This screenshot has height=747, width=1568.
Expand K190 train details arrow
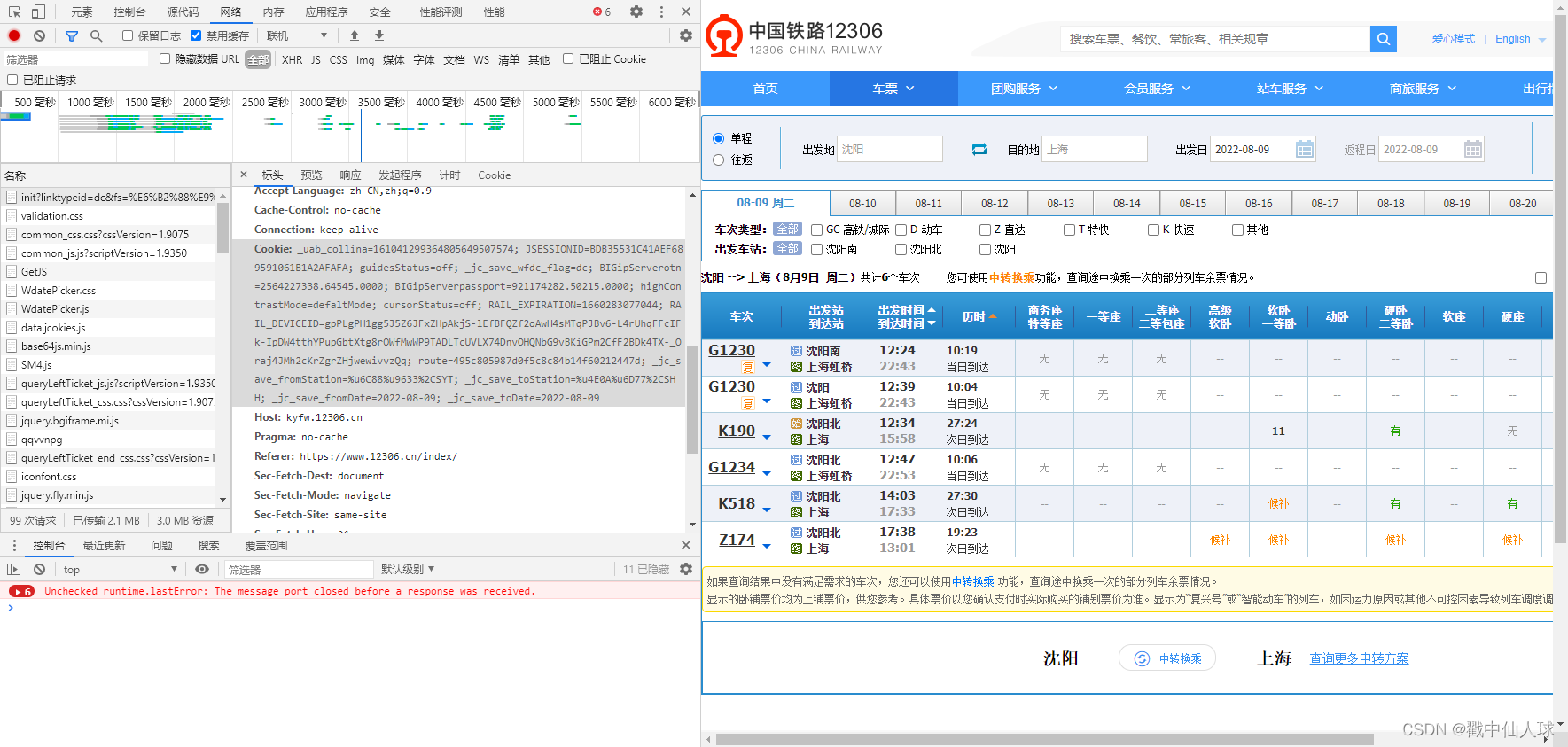click(767, 438)
